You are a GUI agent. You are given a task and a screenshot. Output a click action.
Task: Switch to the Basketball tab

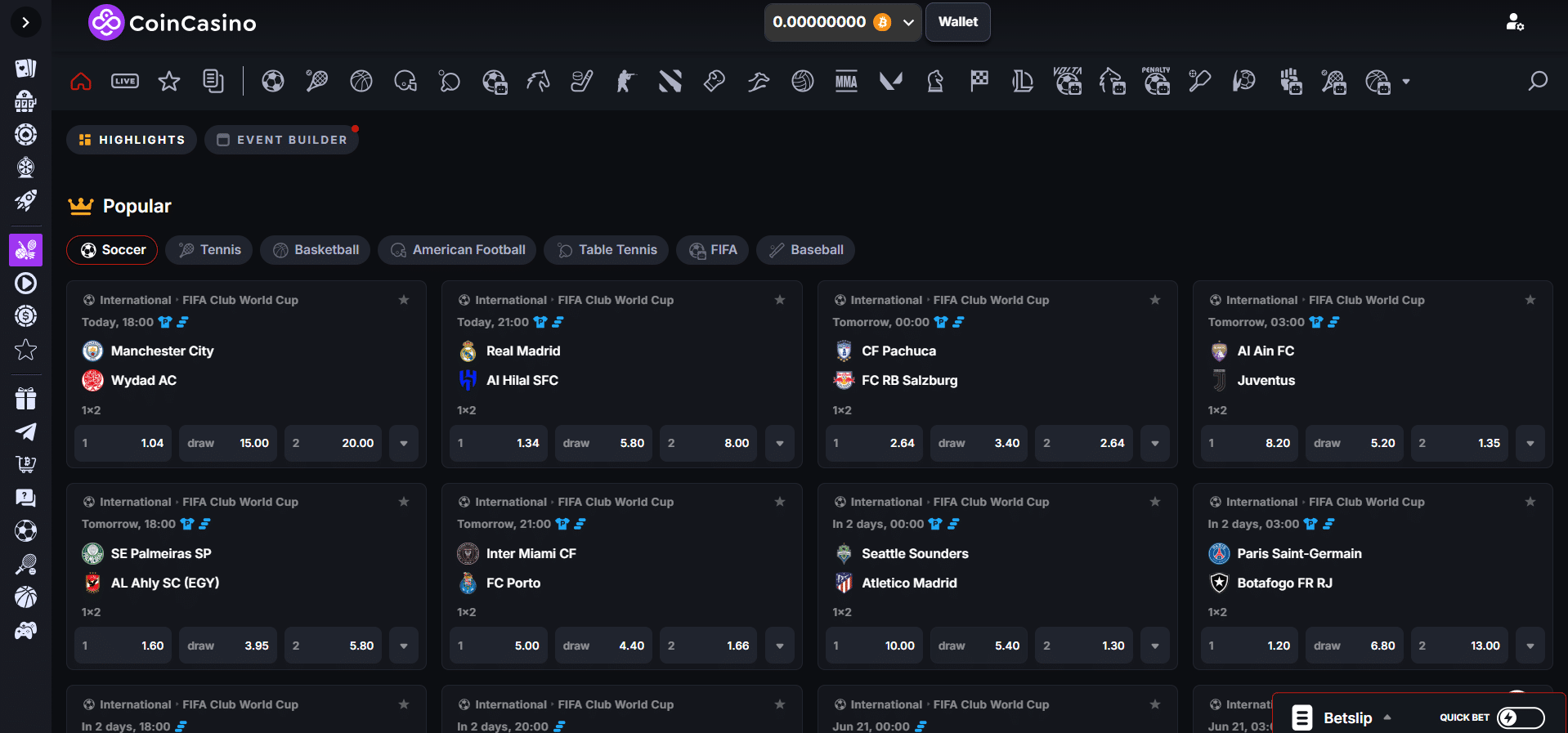point(316,250)
